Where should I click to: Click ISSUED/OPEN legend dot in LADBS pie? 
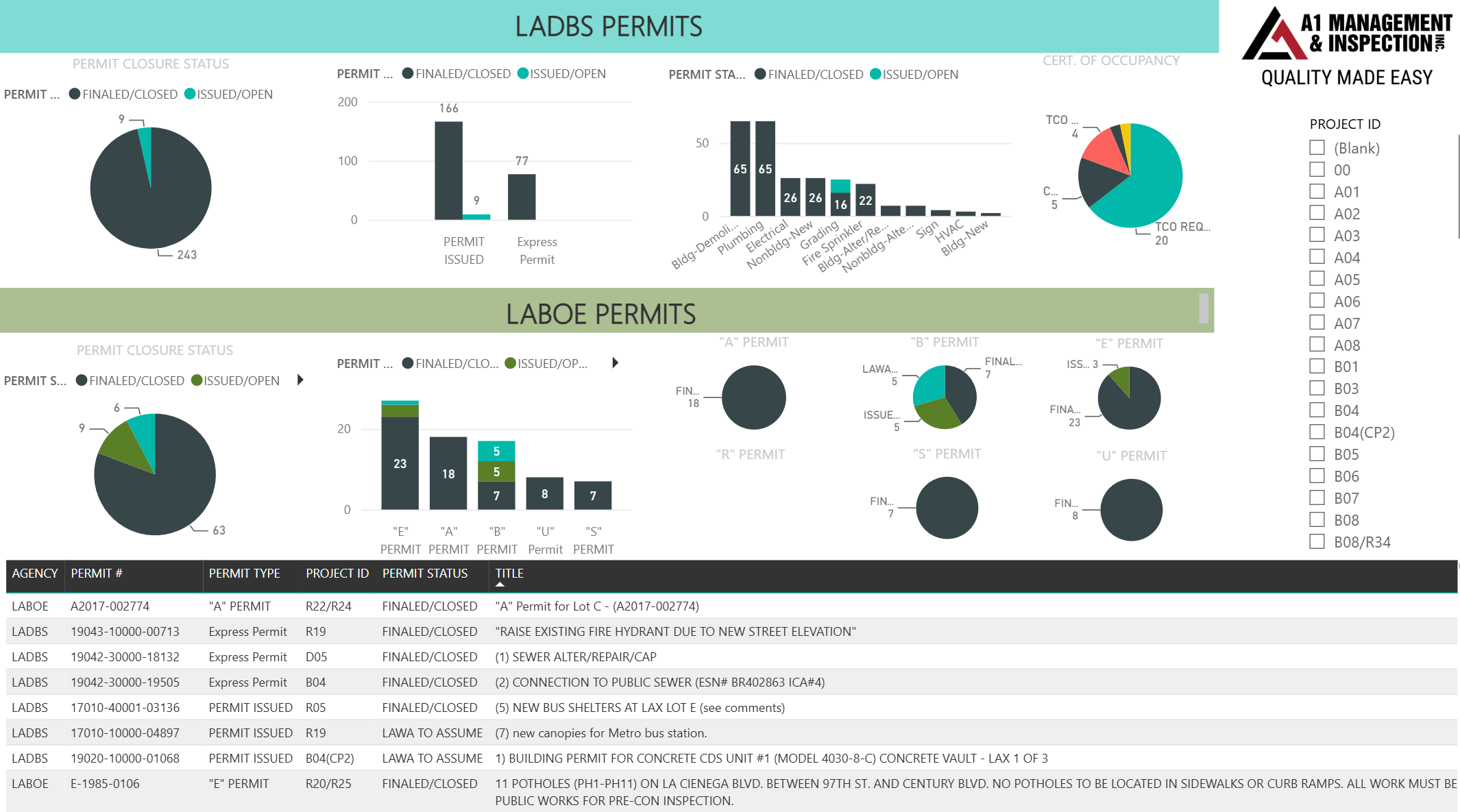(x=190, y=94)
